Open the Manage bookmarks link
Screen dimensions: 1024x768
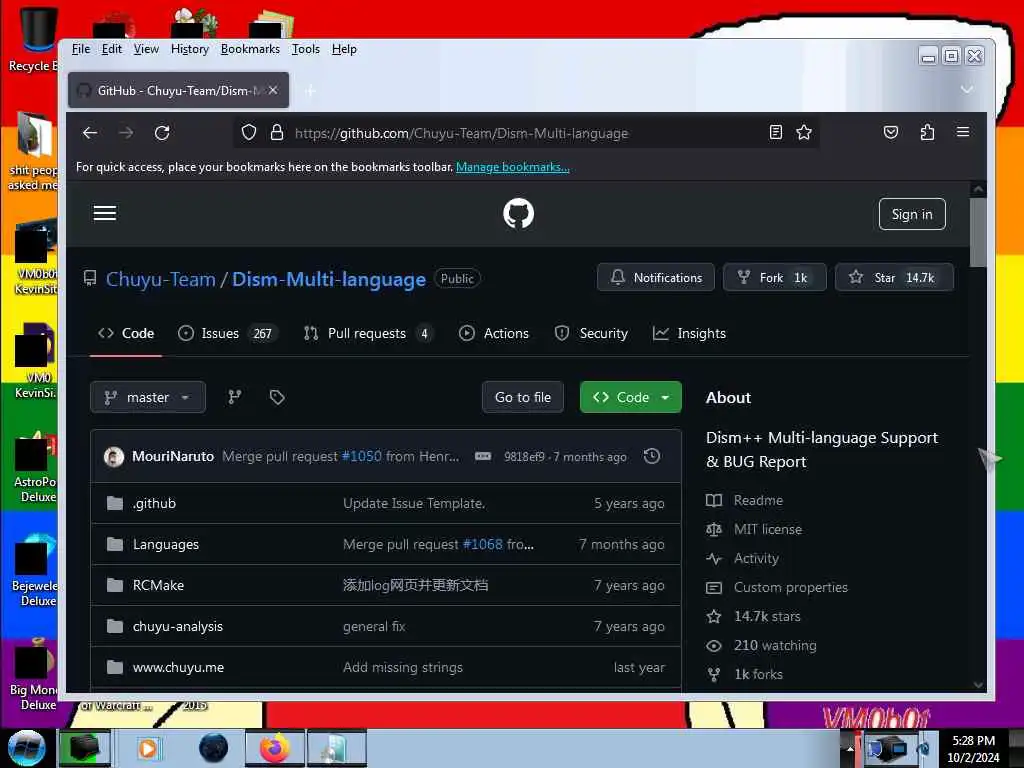[513, 167]
